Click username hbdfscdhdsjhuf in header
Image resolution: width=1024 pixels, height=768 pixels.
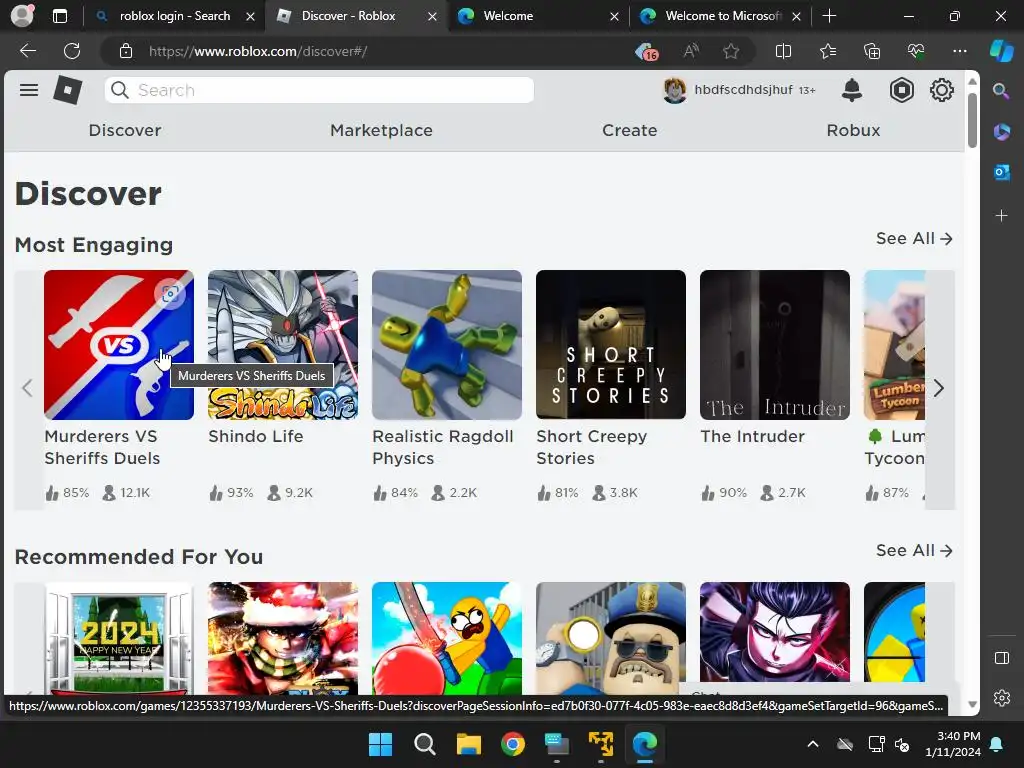click(x=743, y=89)
